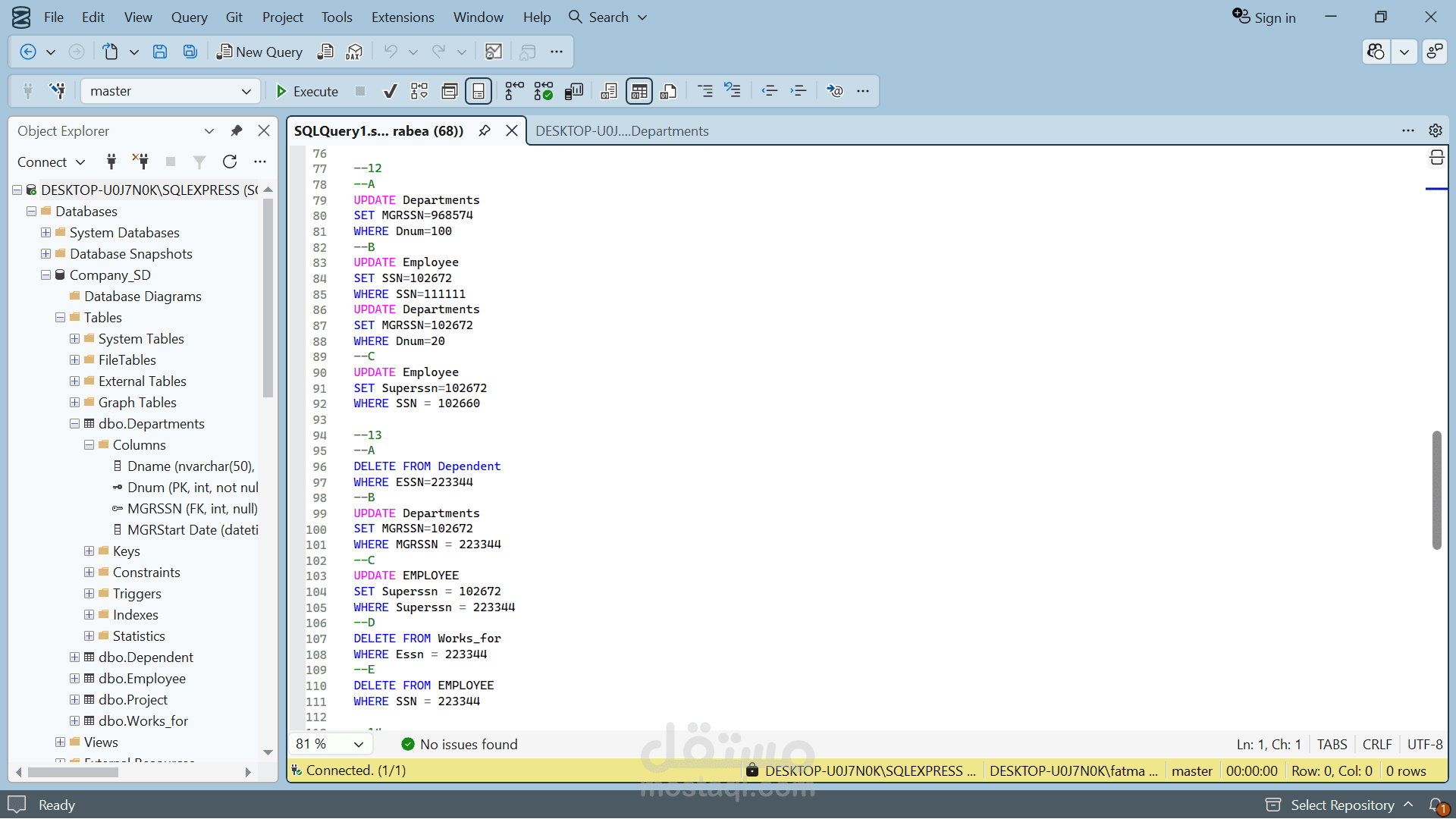Expand the Keys folder
The image size is (1456, 819).
click(89, 551)
